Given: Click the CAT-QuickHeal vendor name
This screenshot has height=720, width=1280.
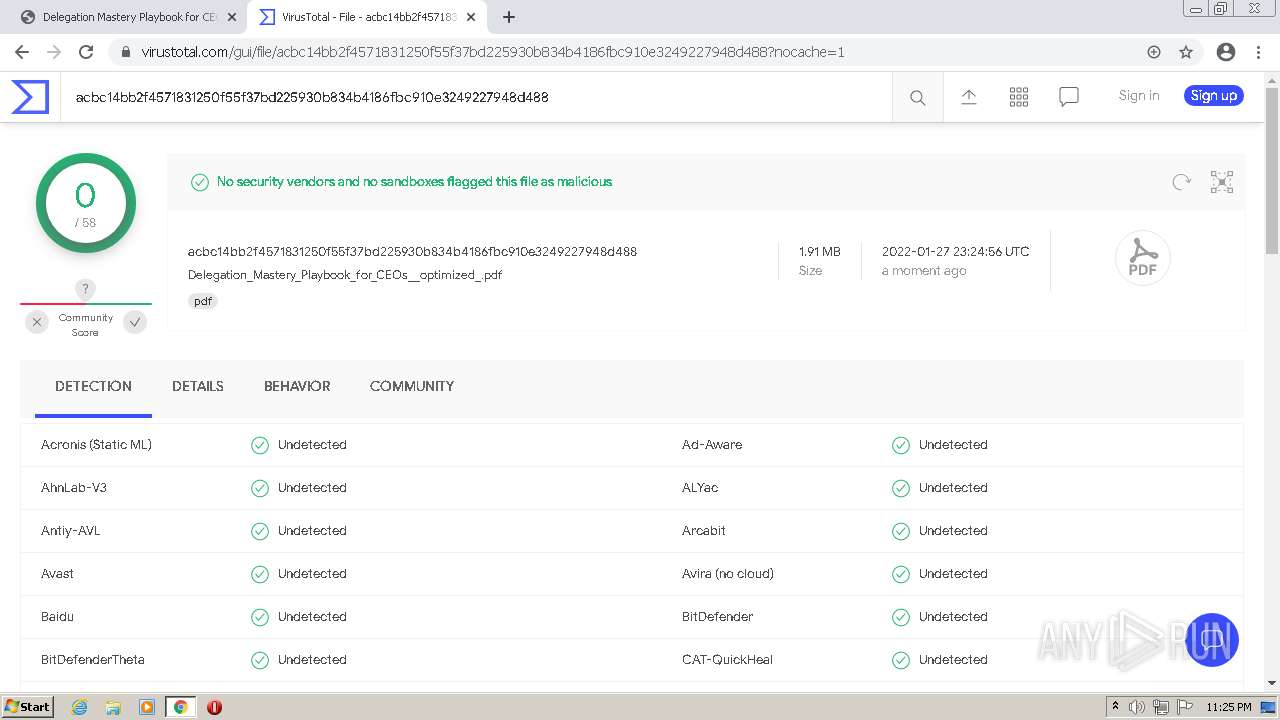Looking at the screenshot, I should pyautogui.click(x=727, y=660).
